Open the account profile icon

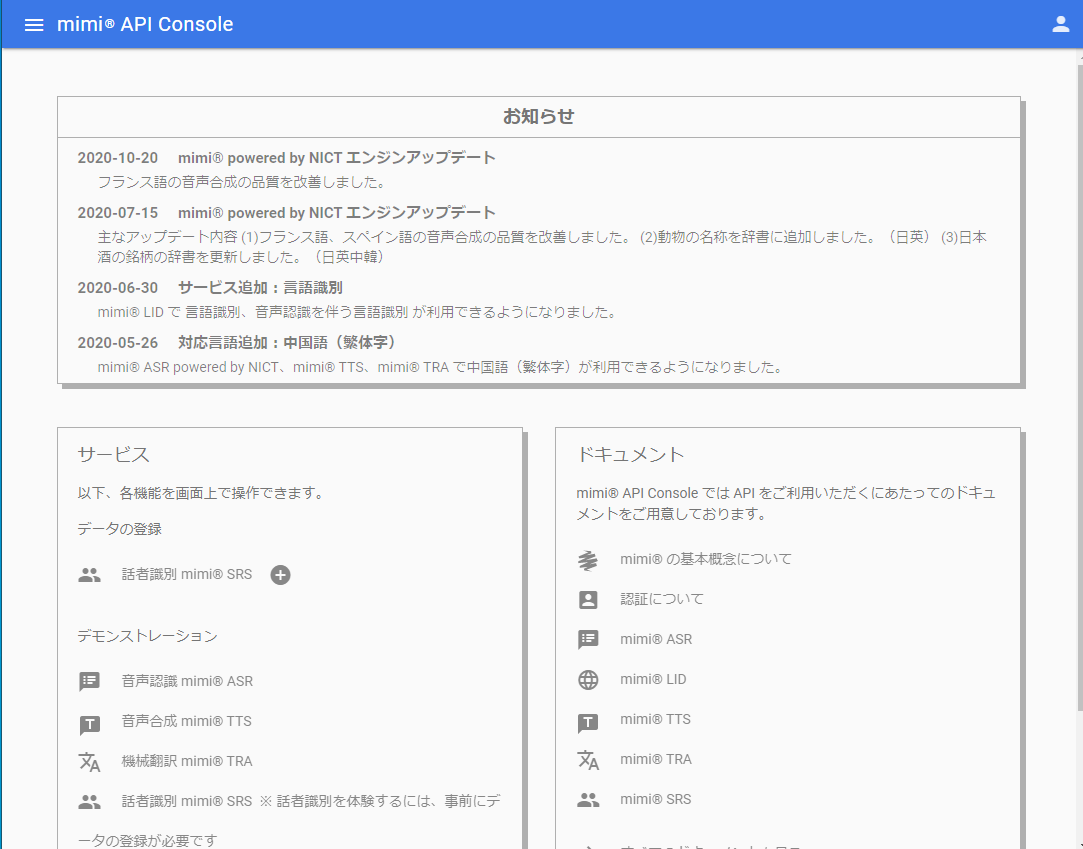tap(1060, 23)
